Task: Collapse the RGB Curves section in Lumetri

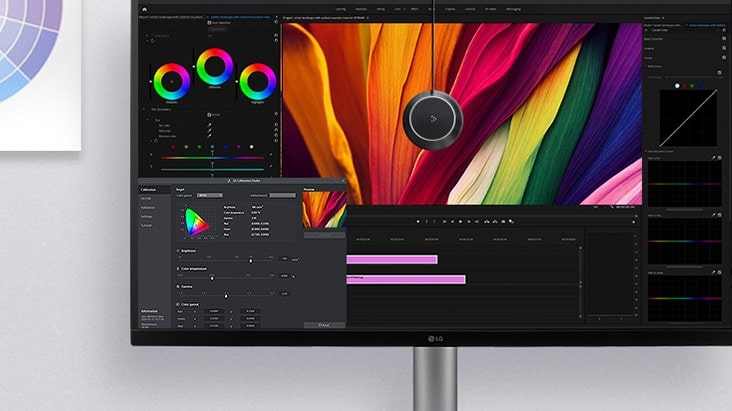Action: 647,66
